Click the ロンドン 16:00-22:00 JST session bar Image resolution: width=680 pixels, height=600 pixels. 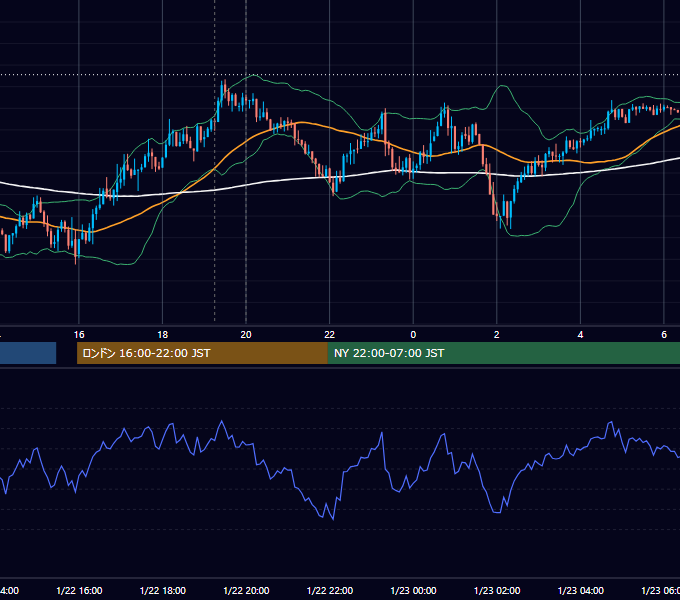click(x=202, y=353)
